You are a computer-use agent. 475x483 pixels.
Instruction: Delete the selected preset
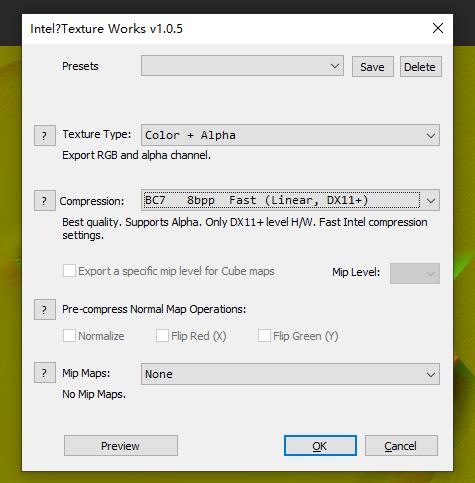point(421,67)
